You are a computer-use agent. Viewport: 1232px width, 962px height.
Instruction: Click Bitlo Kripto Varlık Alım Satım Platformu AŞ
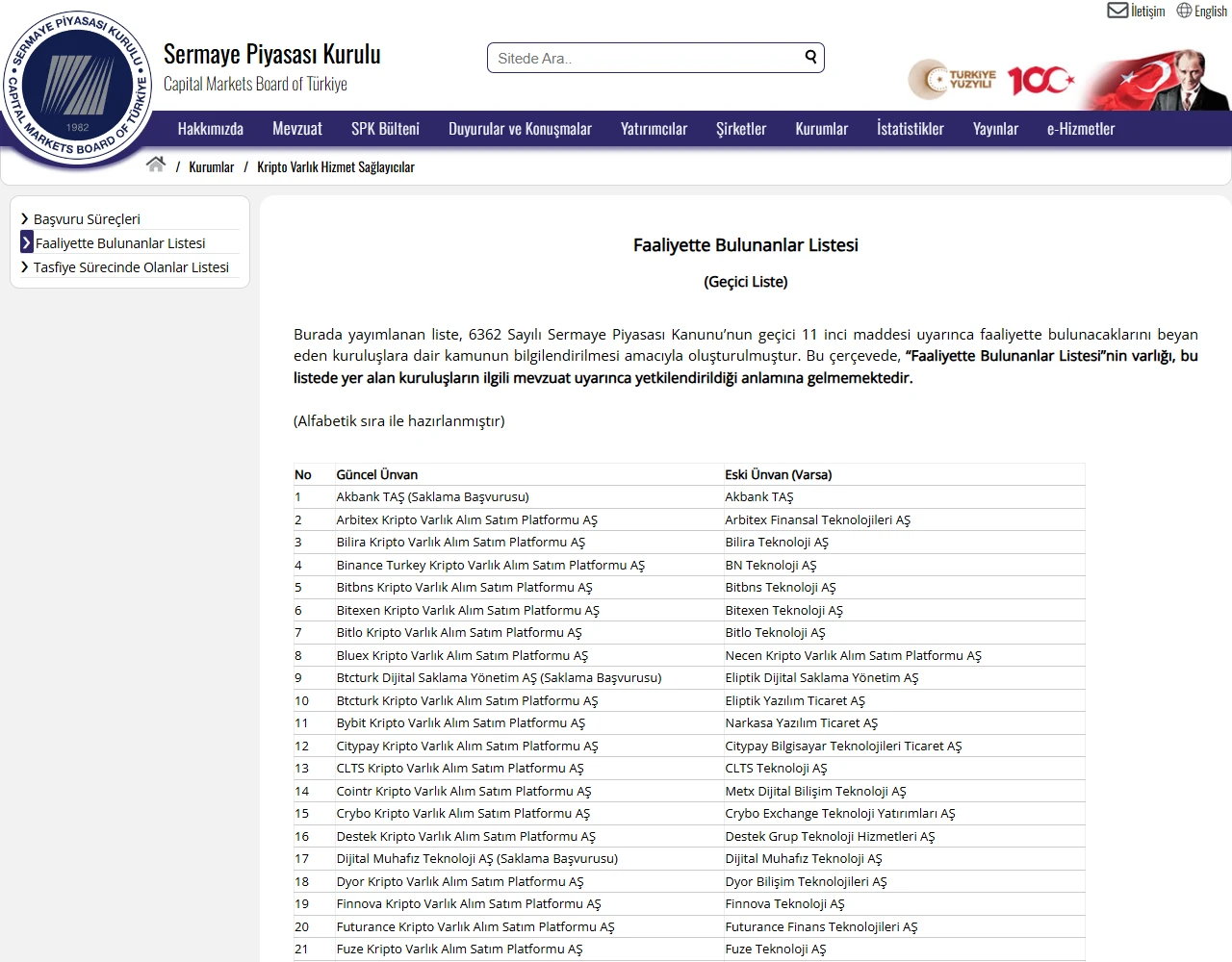pos(459,633)
